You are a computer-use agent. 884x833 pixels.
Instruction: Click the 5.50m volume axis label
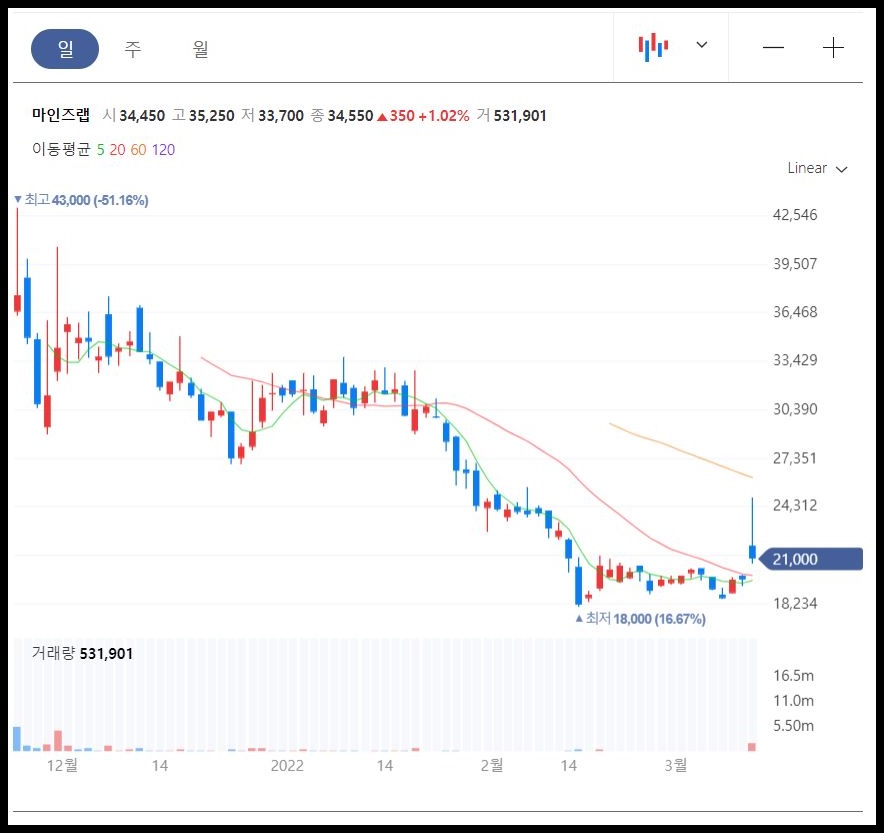[793, 726]
